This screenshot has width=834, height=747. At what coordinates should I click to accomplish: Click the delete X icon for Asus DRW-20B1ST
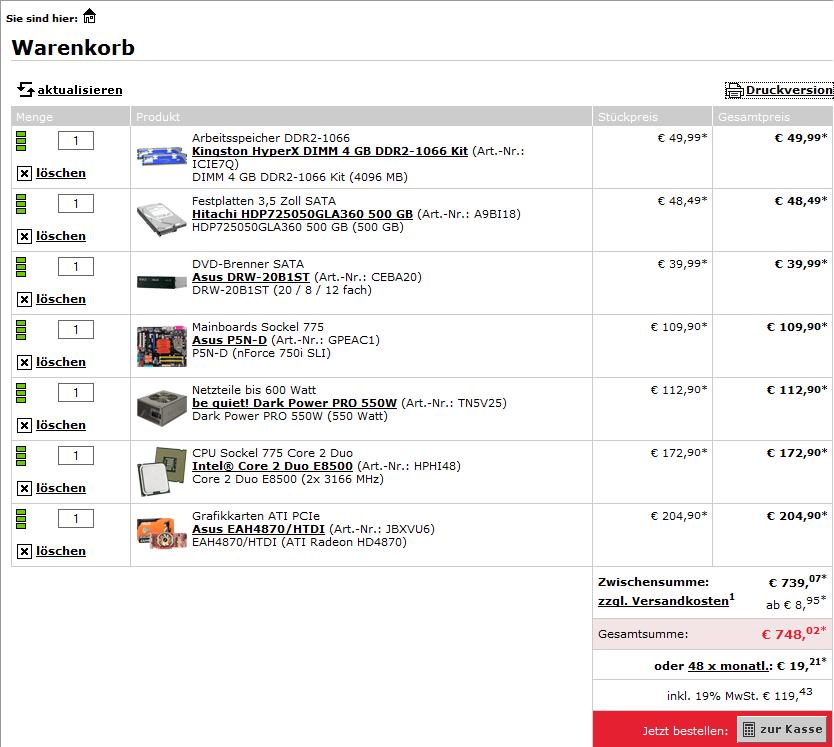(x=24, y=300)
